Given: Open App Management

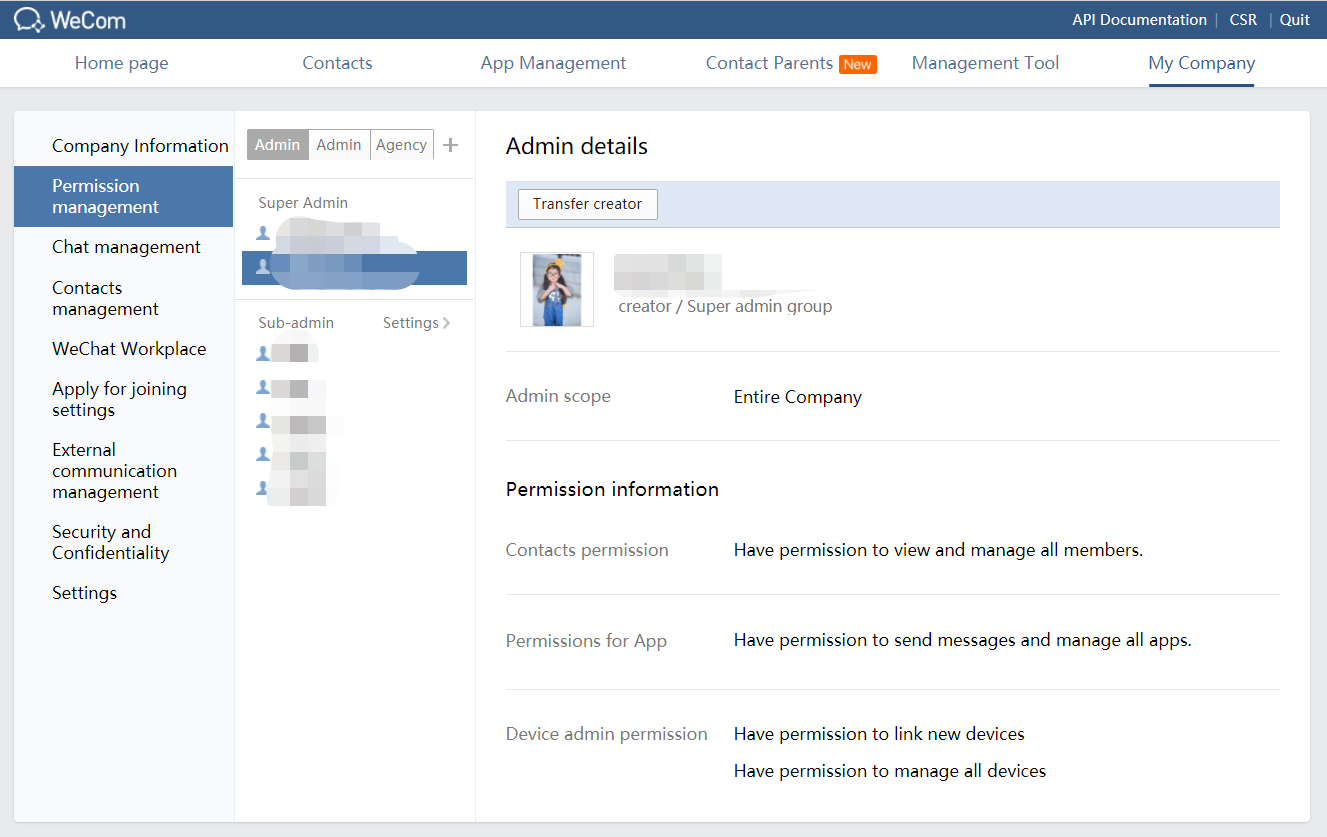Looking at the screenshot, I should click(553, 63).
